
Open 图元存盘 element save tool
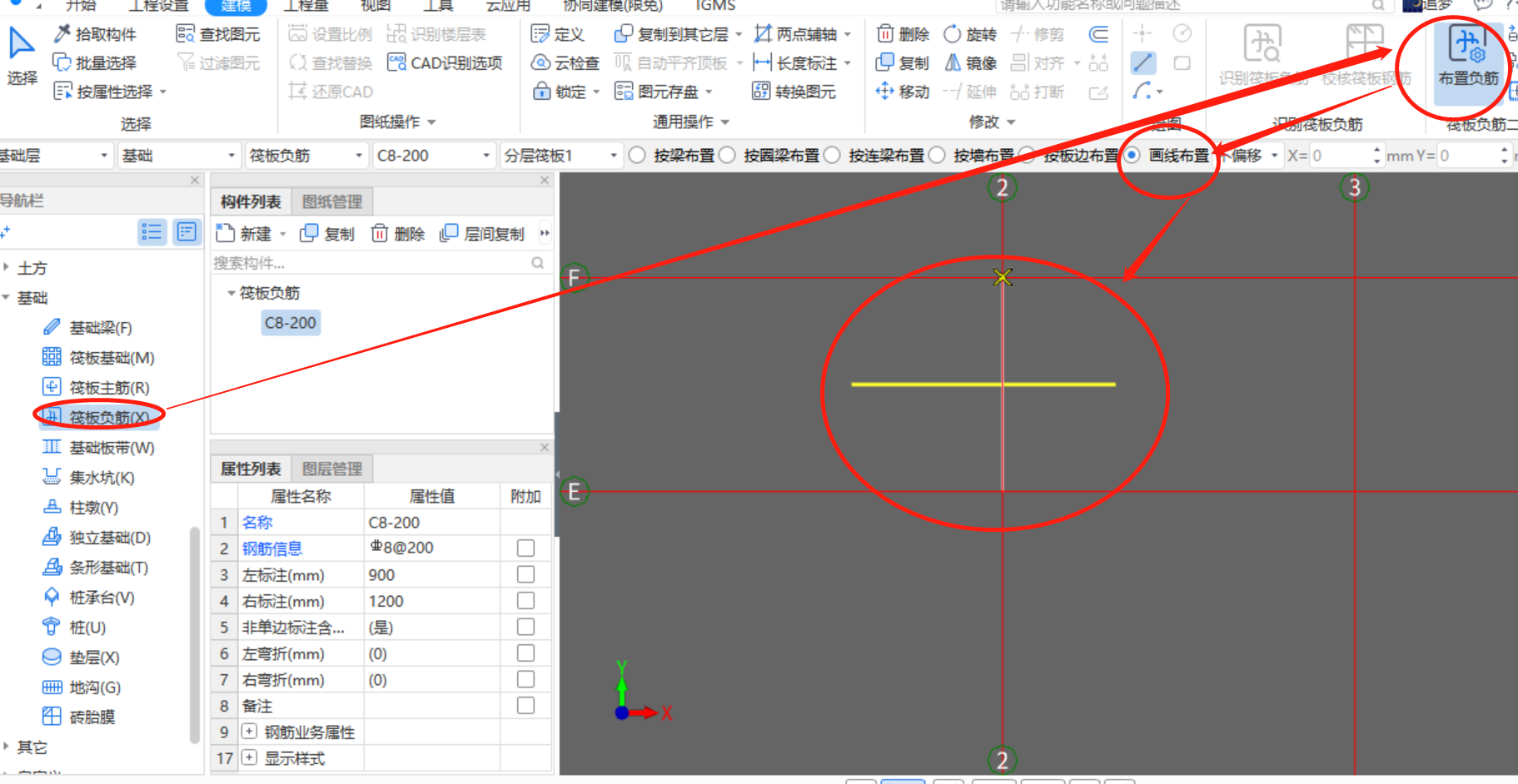pos(664,92)
